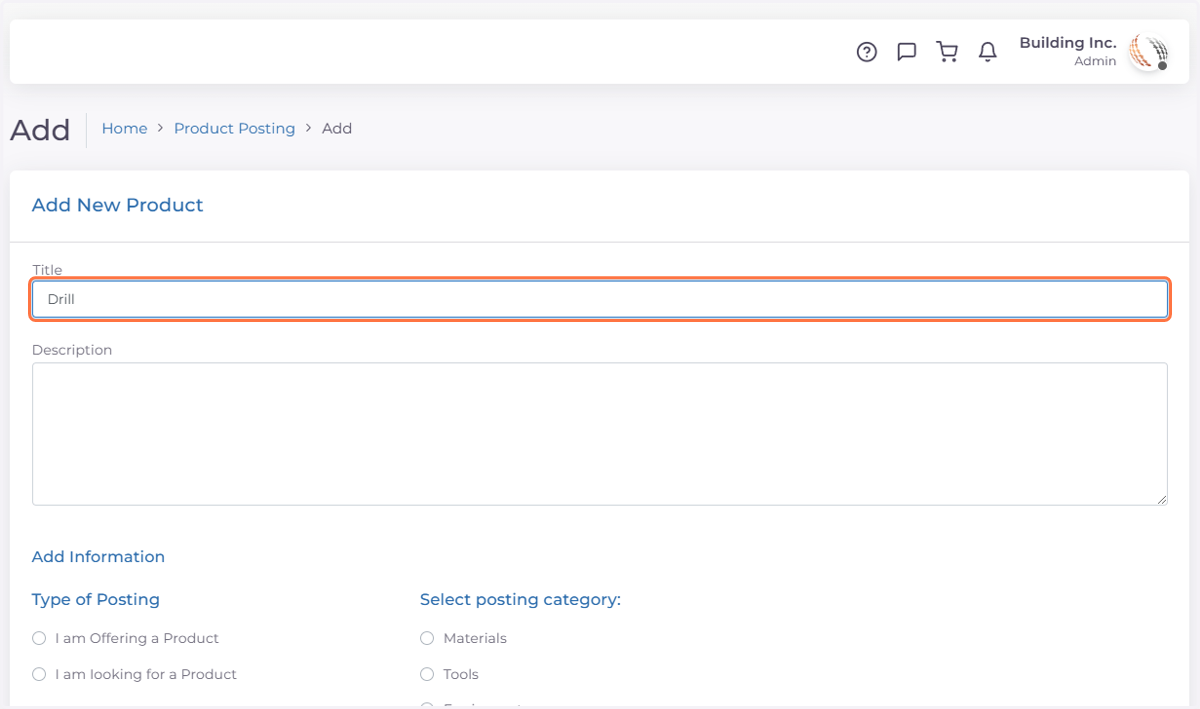
Task: Click the 'Description' field label
Action: [x=72, y=350]
